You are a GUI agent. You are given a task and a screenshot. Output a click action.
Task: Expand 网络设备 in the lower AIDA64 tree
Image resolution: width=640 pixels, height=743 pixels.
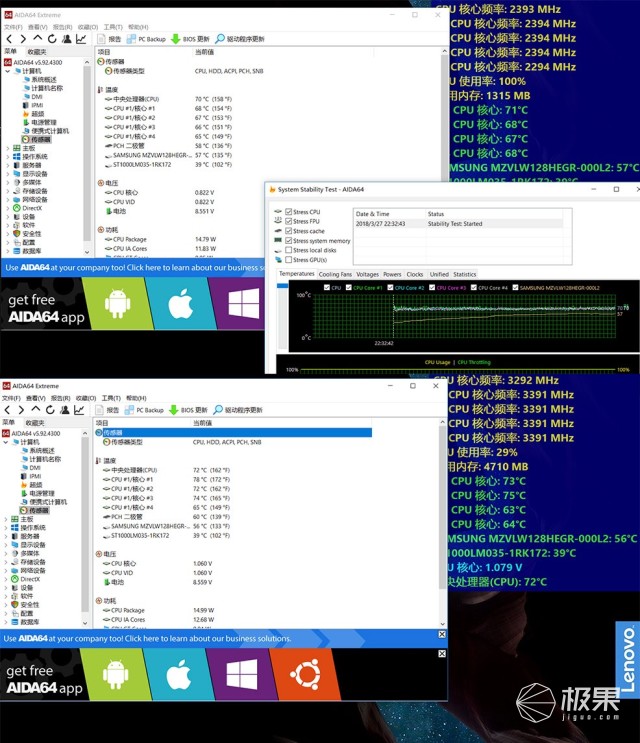(6, 571)
